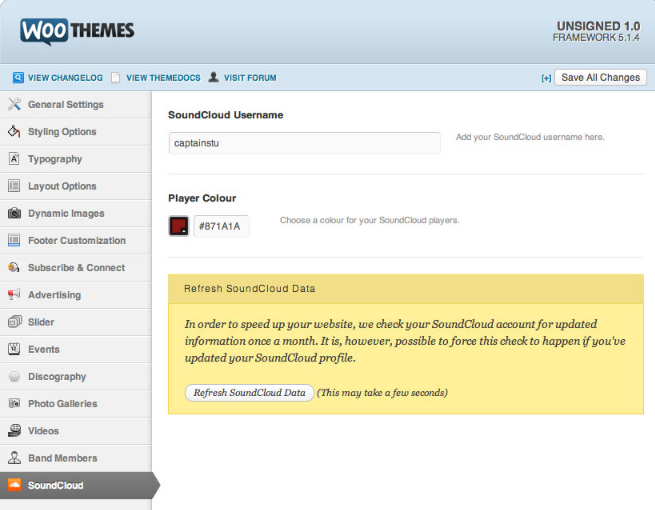Click the Subscribe & Connect icon
655x510 pixels.
tap(14, 267)
